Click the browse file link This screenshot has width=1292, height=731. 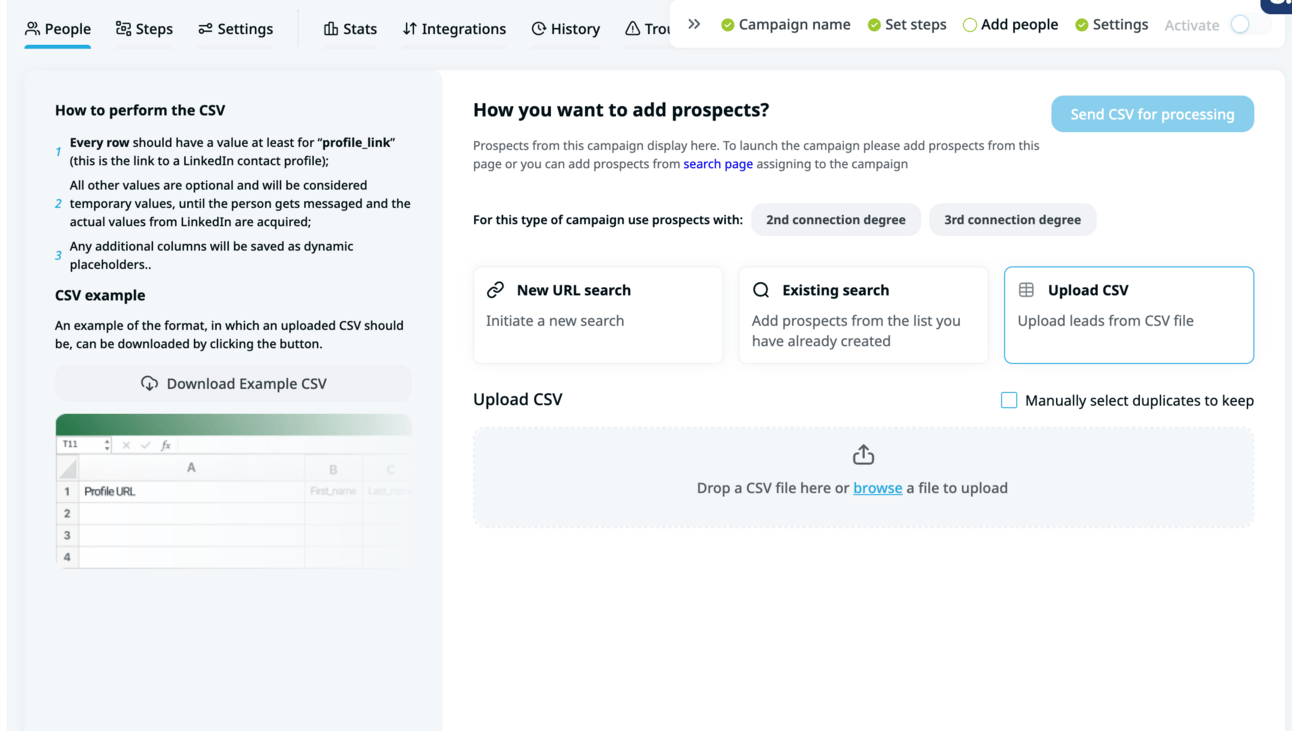(x=877, y=488)
